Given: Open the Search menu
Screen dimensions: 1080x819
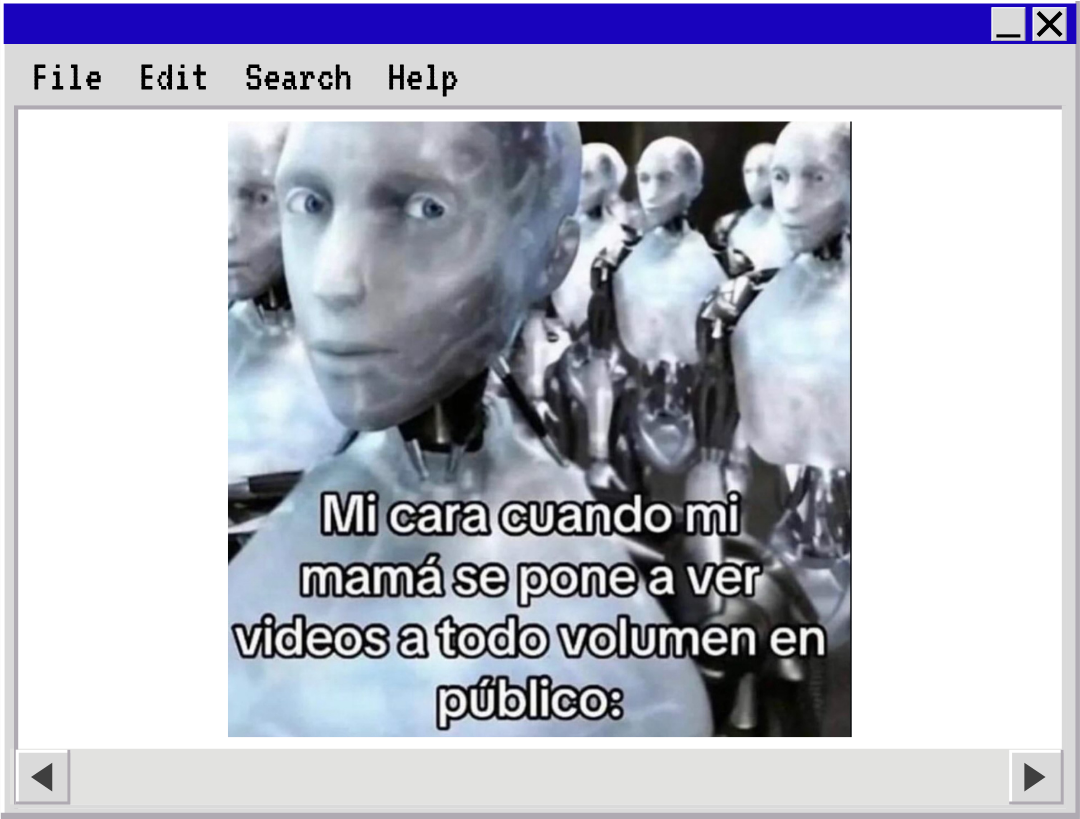Looking at the screenshot, I should click(298, 77).
